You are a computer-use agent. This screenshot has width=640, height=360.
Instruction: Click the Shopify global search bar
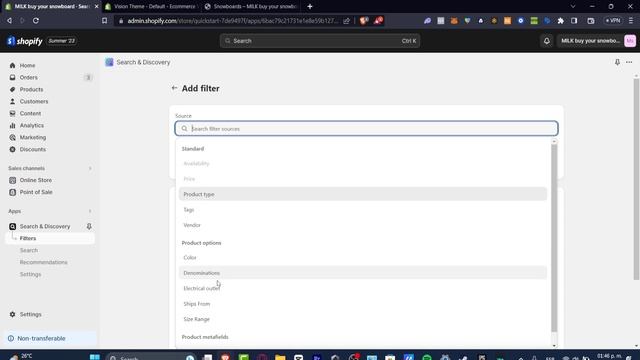pos(320,41)
